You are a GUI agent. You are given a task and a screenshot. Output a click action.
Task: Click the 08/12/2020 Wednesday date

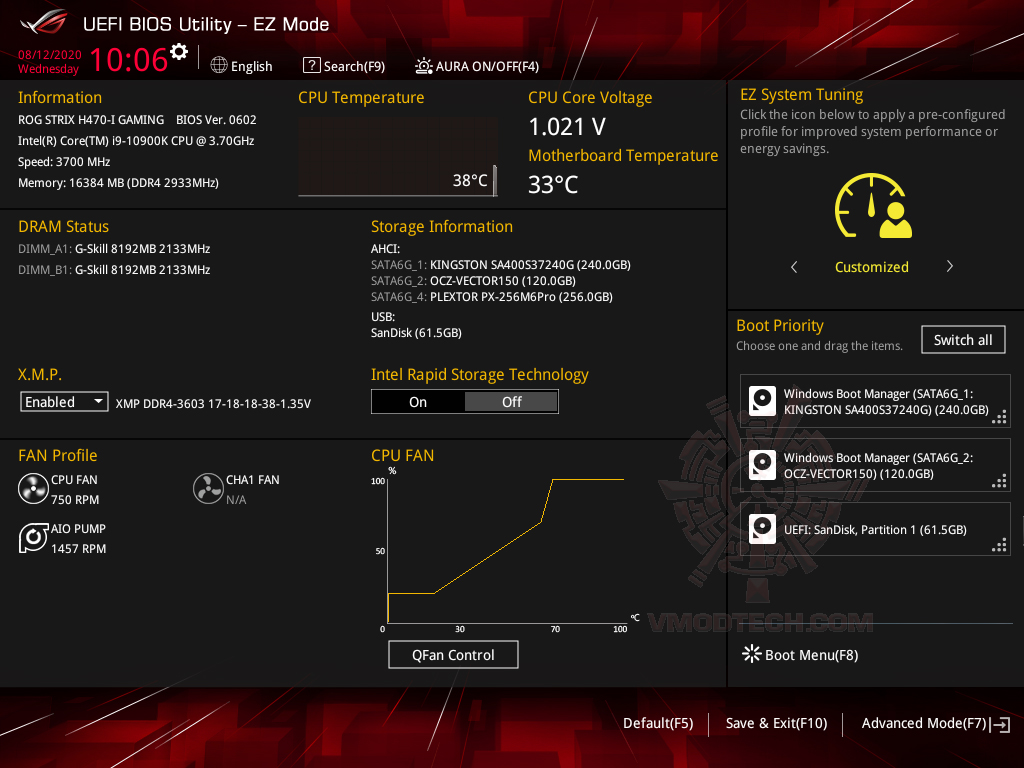click(49, 61)
